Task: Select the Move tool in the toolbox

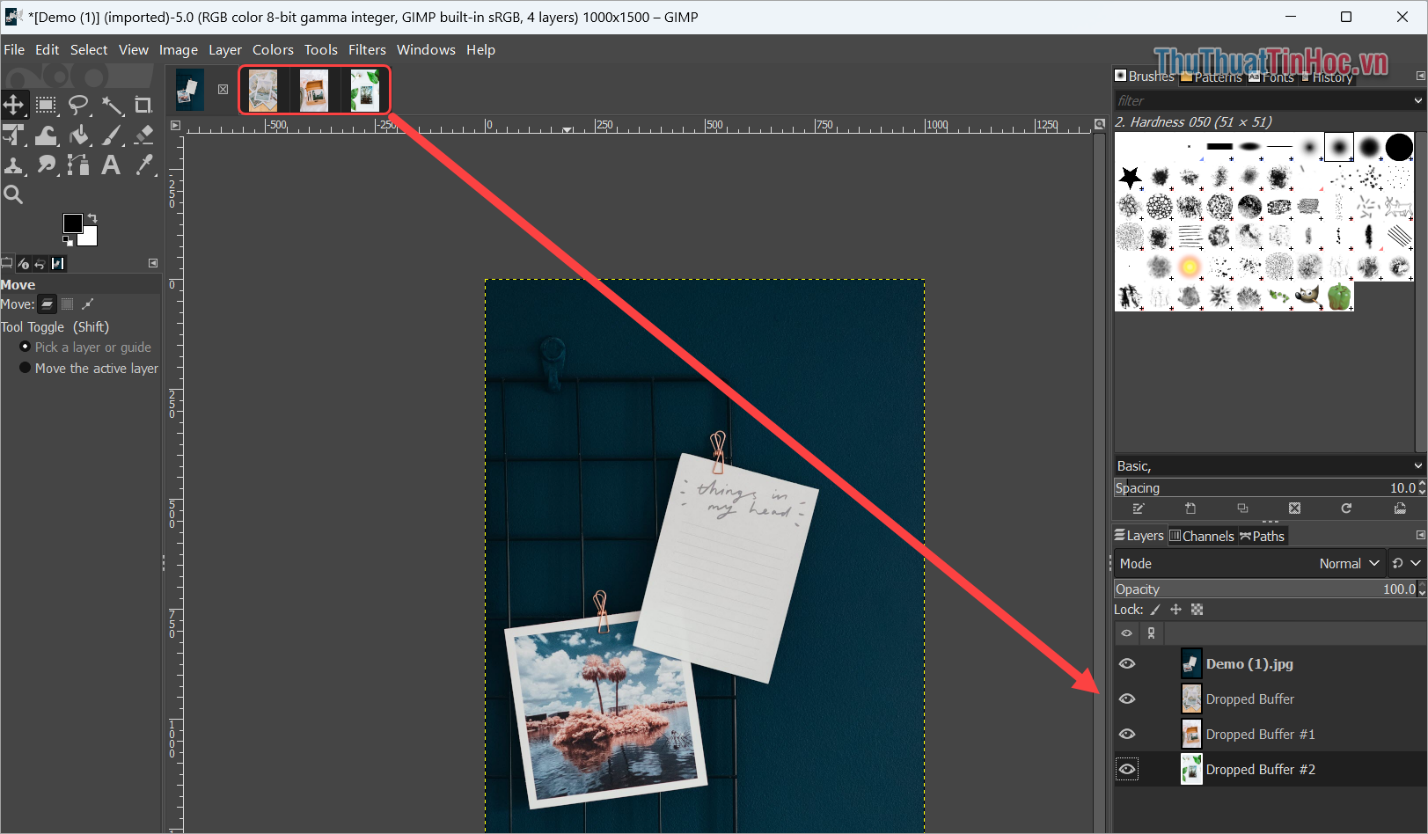Action: coord(14,104)
